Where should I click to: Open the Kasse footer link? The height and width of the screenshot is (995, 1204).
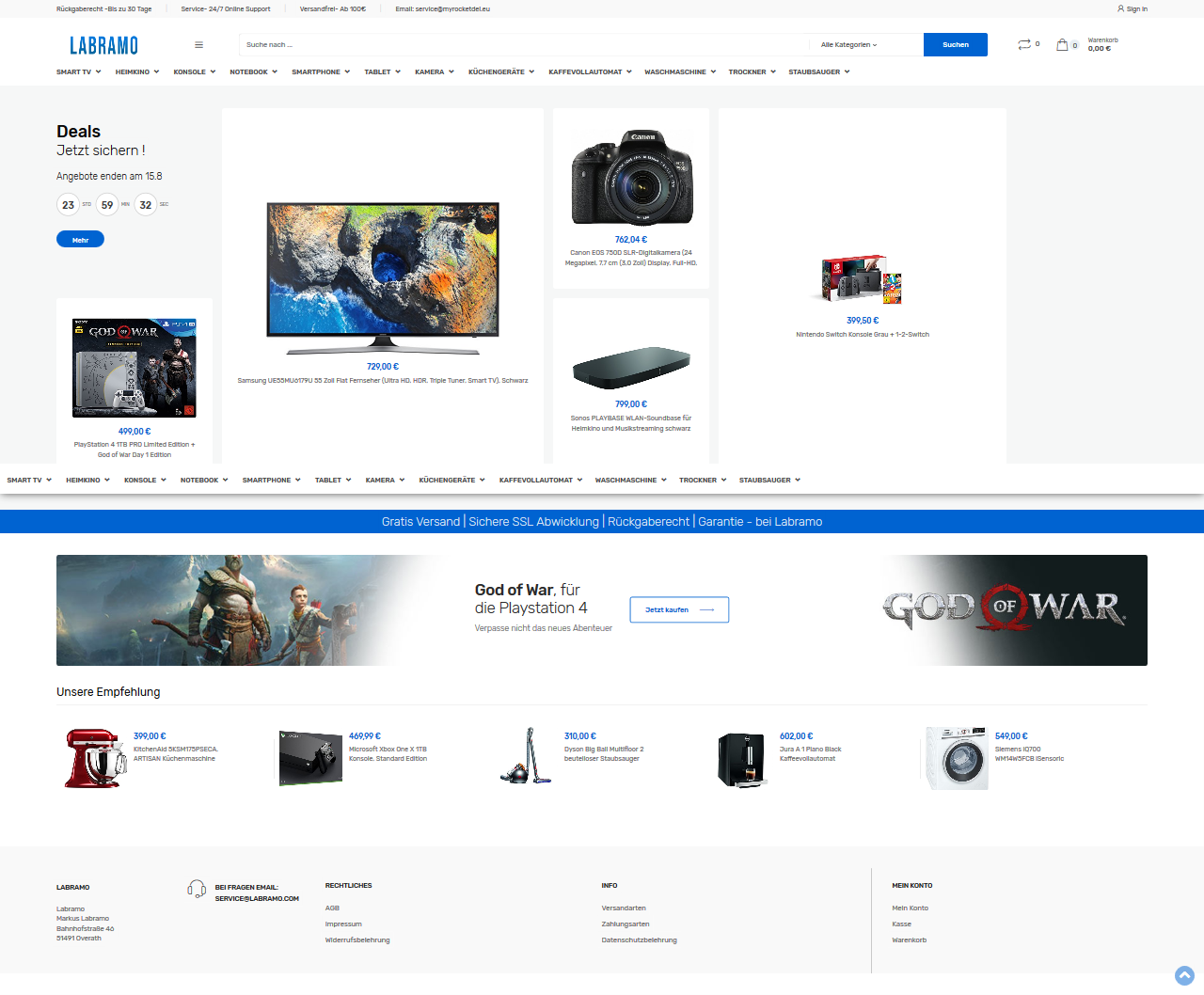pyautogui.click(x=901, y=924)
